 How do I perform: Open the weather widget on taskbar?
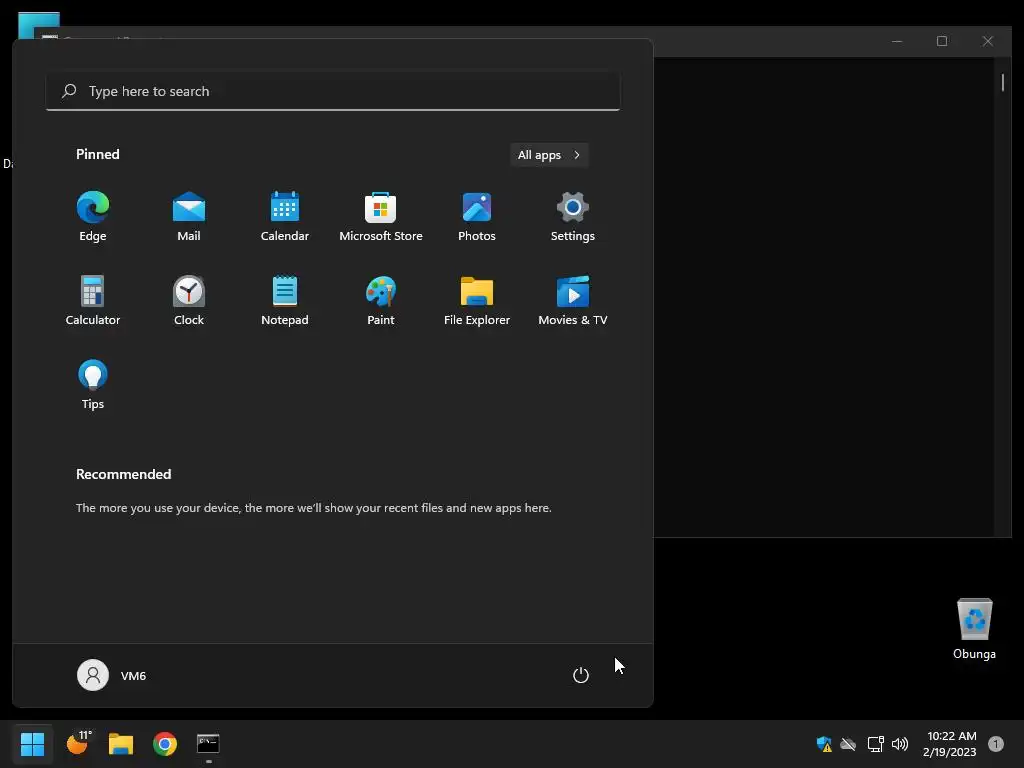pos(78,743)
